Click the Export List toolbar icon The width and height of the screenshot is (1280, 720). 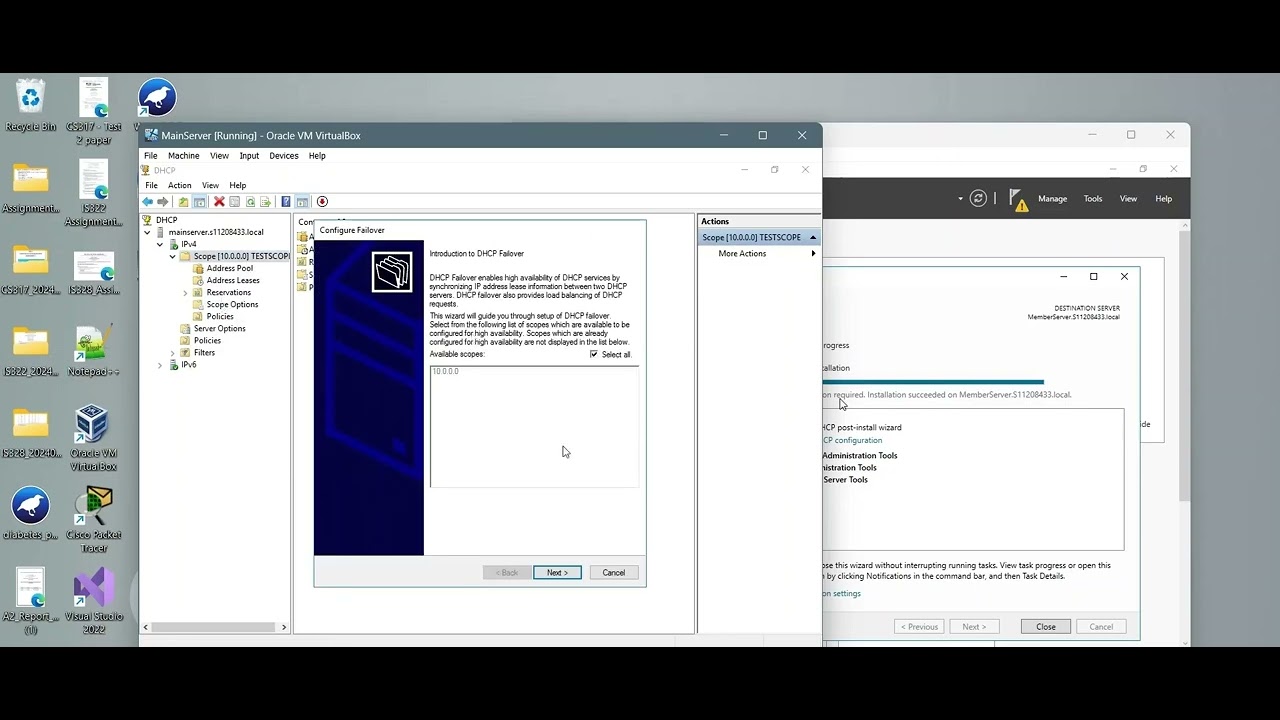(x=266, y=202)
